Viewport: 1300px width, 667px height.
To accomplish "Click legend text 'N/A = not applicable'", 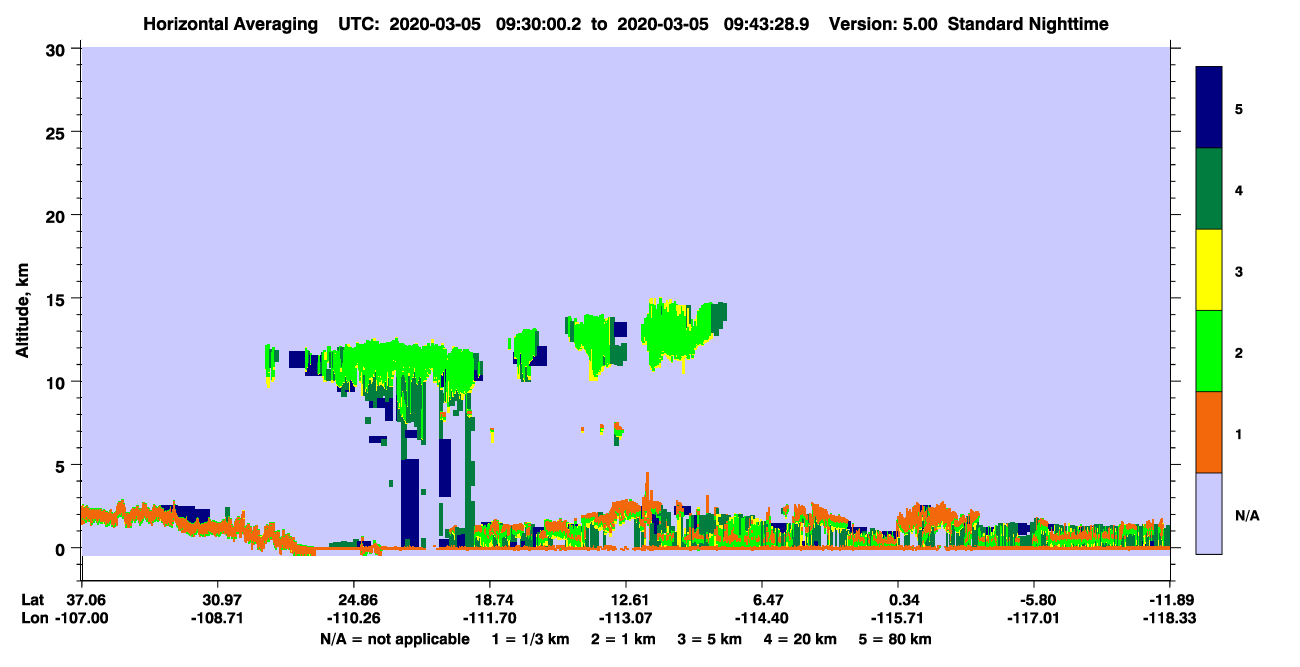I will click(x=394, y=639).
